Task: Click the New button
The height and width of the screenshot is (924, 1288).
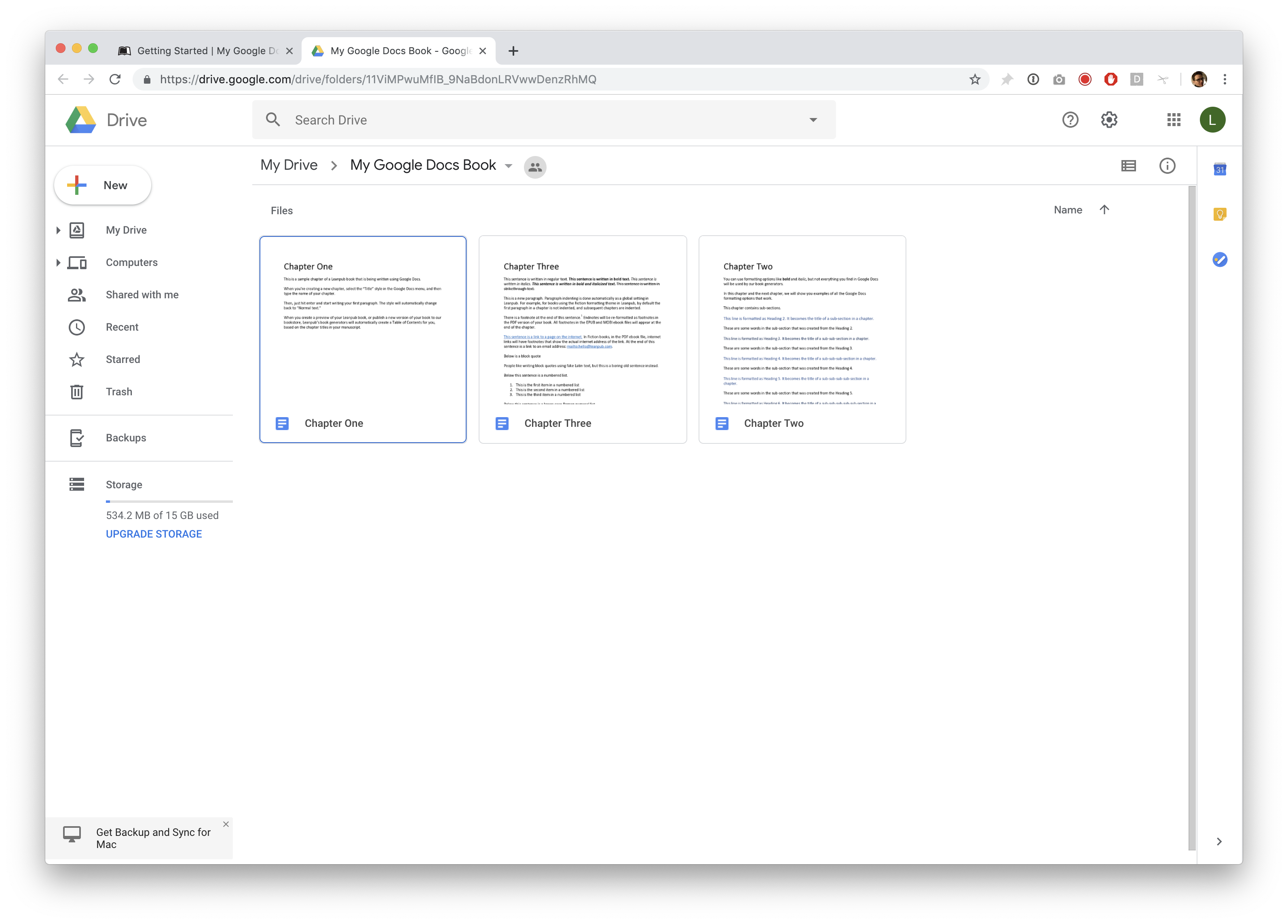Action: (103, 185)
